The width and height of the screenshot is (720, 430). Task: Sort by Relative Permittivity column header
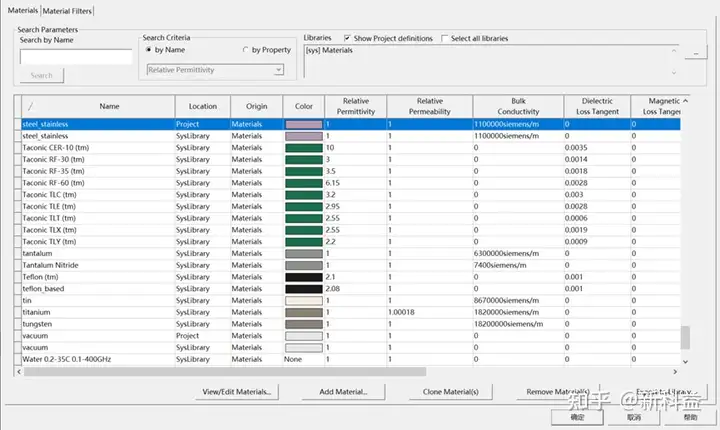356,106
